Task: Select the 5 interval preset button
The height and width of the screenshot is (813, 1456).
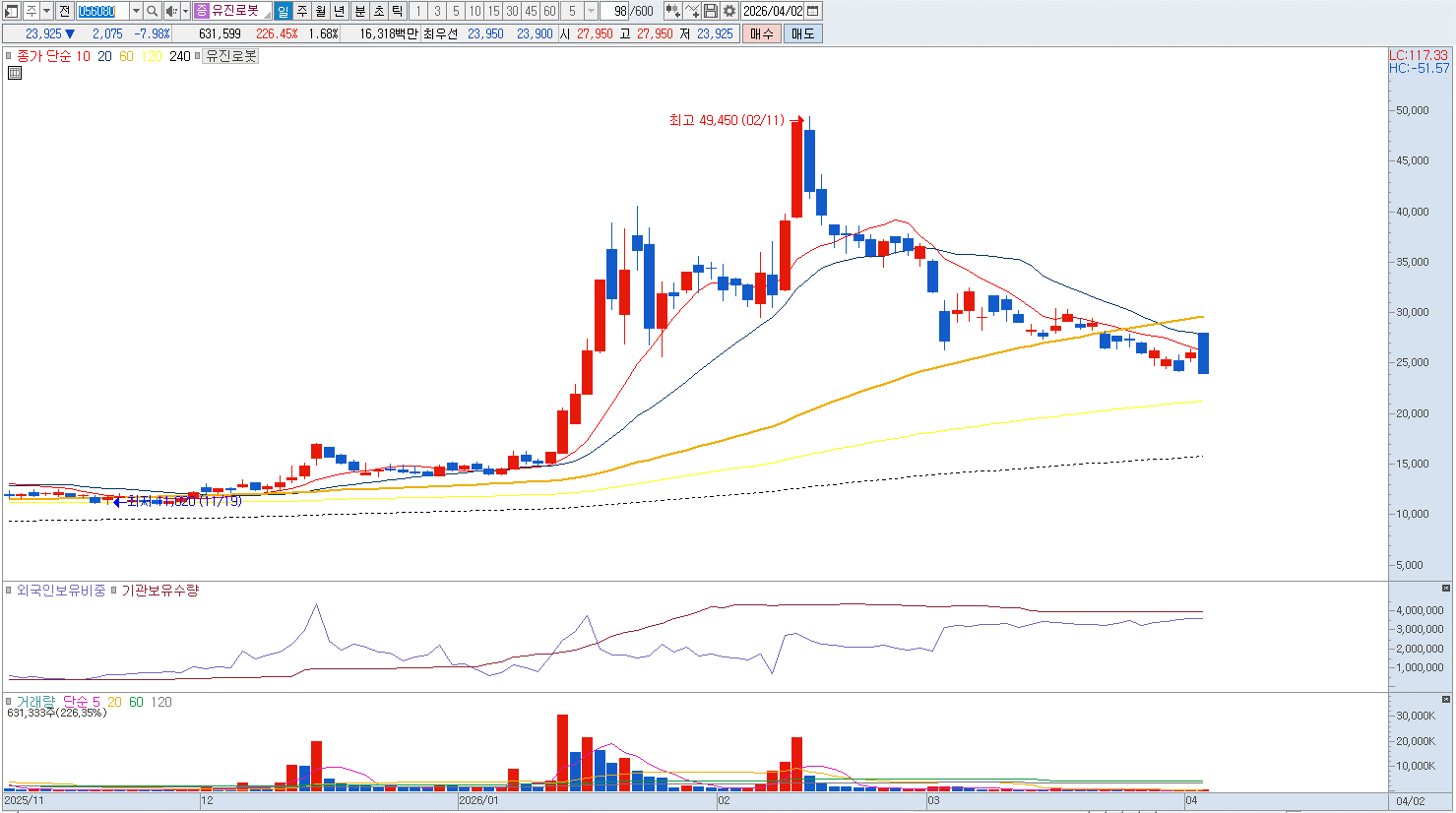Action: (x=456, y=11)
